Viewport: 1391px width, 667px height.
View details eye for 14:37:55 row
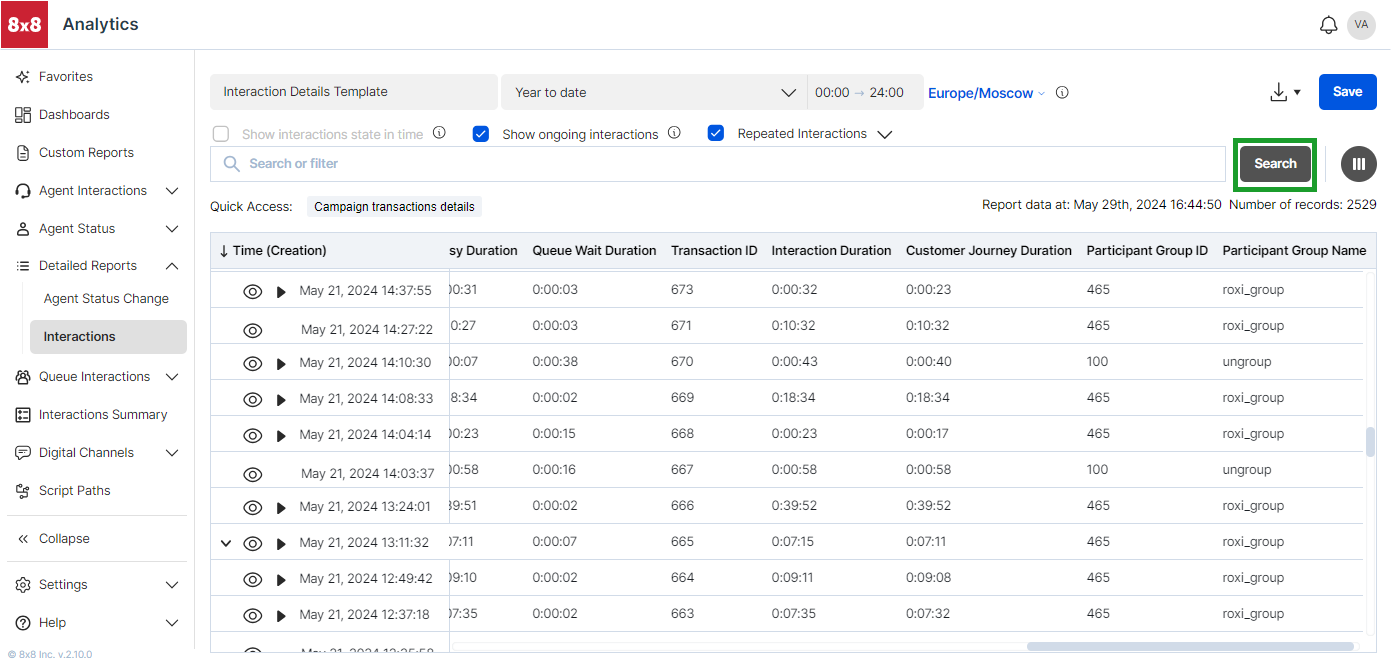253,291
